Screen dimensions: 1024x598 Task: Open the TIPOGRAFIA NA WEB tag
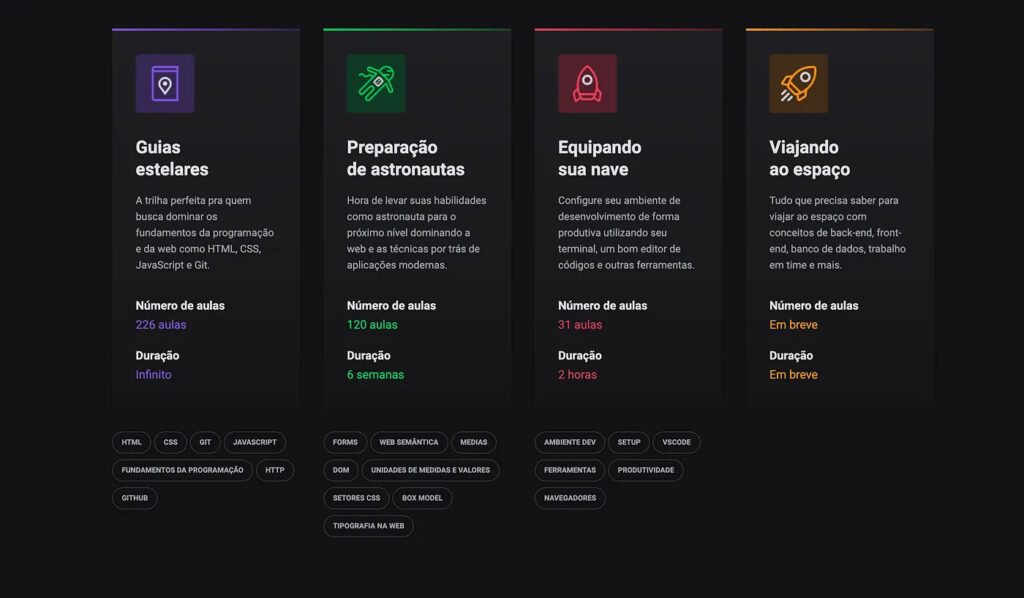point(368,526)
